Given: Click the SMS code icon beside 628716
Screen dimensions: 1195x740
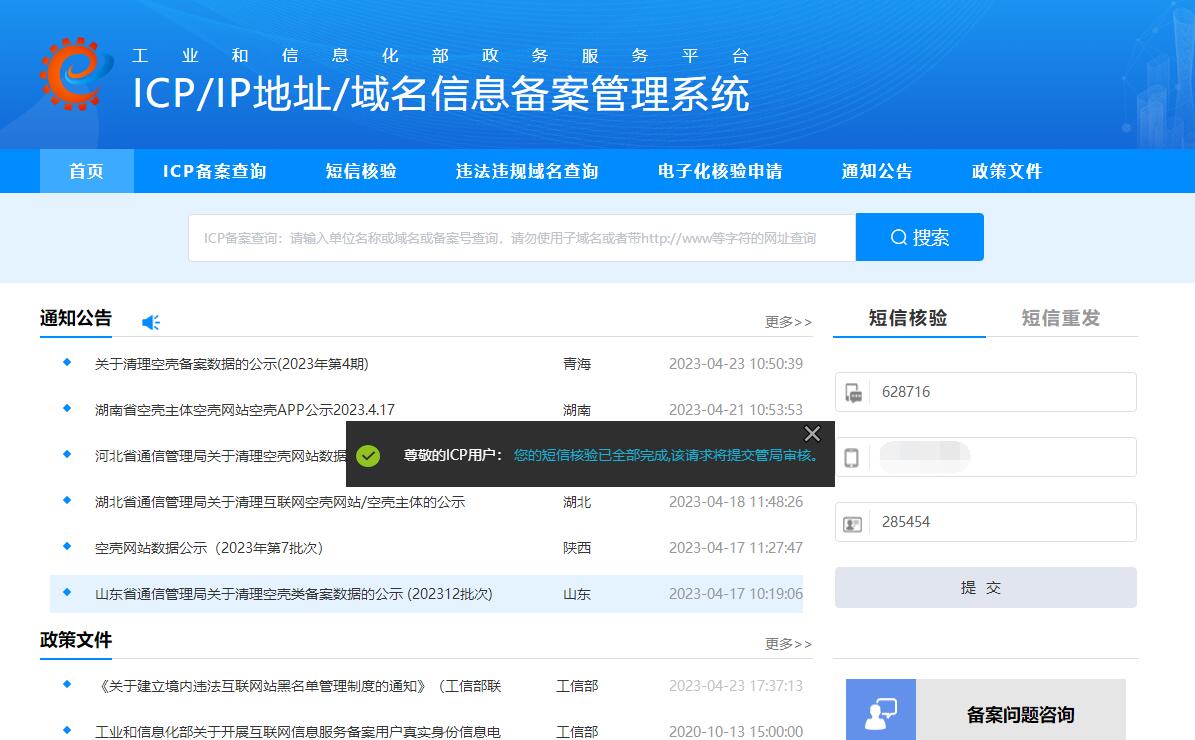Looking at the screenshot, I should [853, 393].
